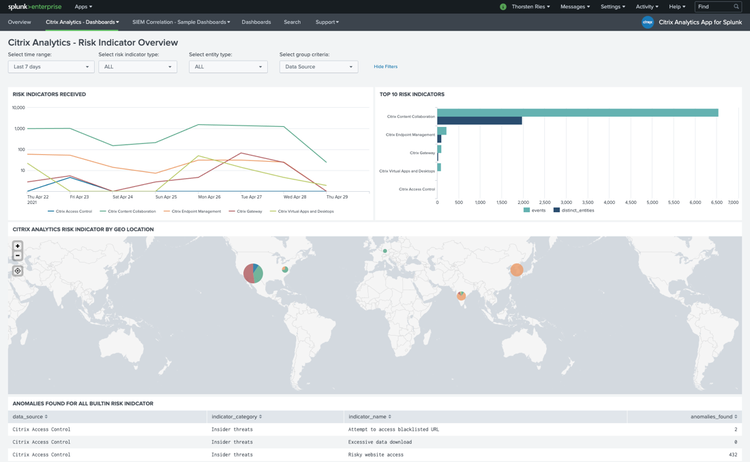750x462 pixels.
Task: Click the small green dot over Europe
Action: pyautogui.click(x=385, y=251)
